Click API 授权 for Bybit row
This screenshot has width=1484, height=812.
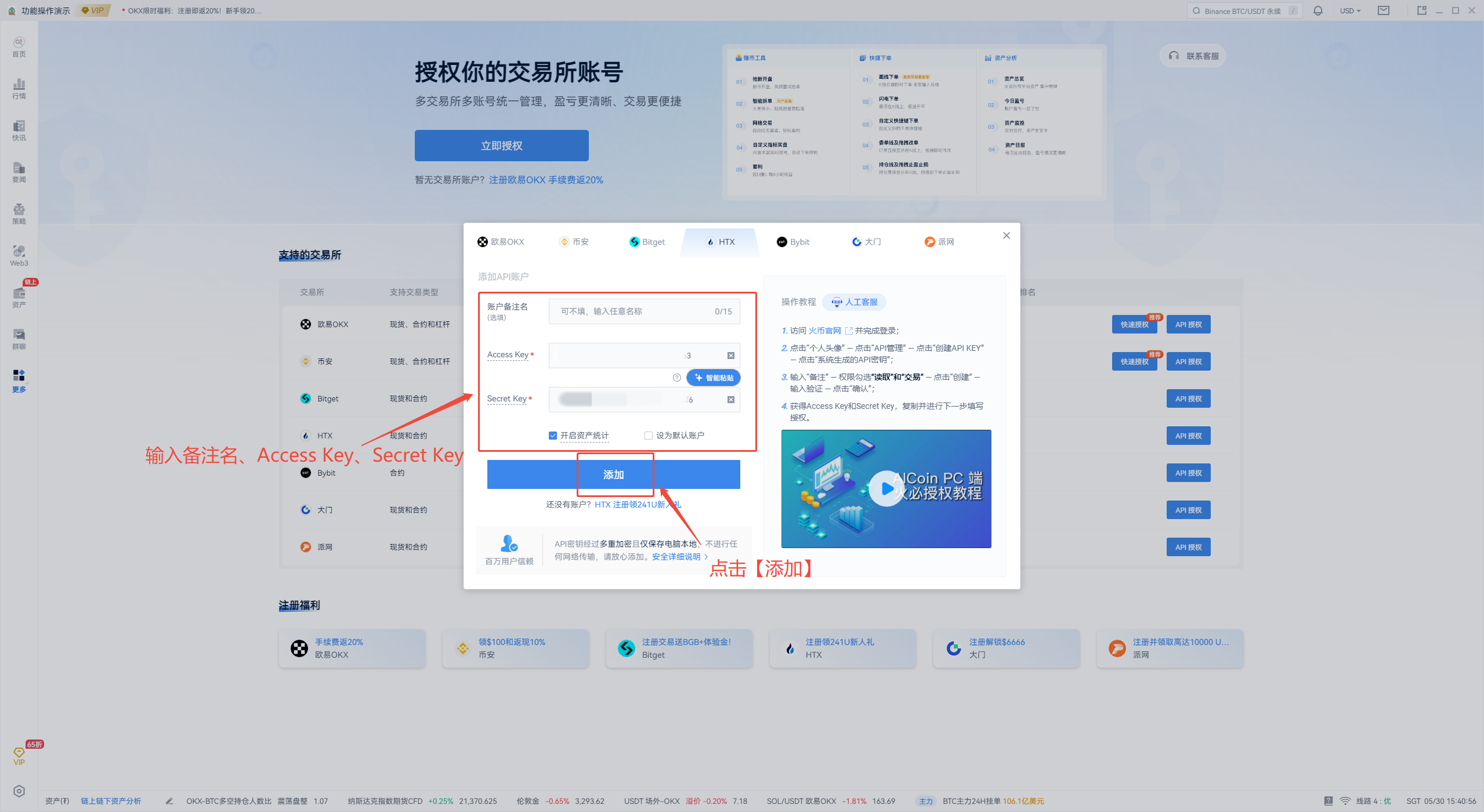tap(1189, 473)
